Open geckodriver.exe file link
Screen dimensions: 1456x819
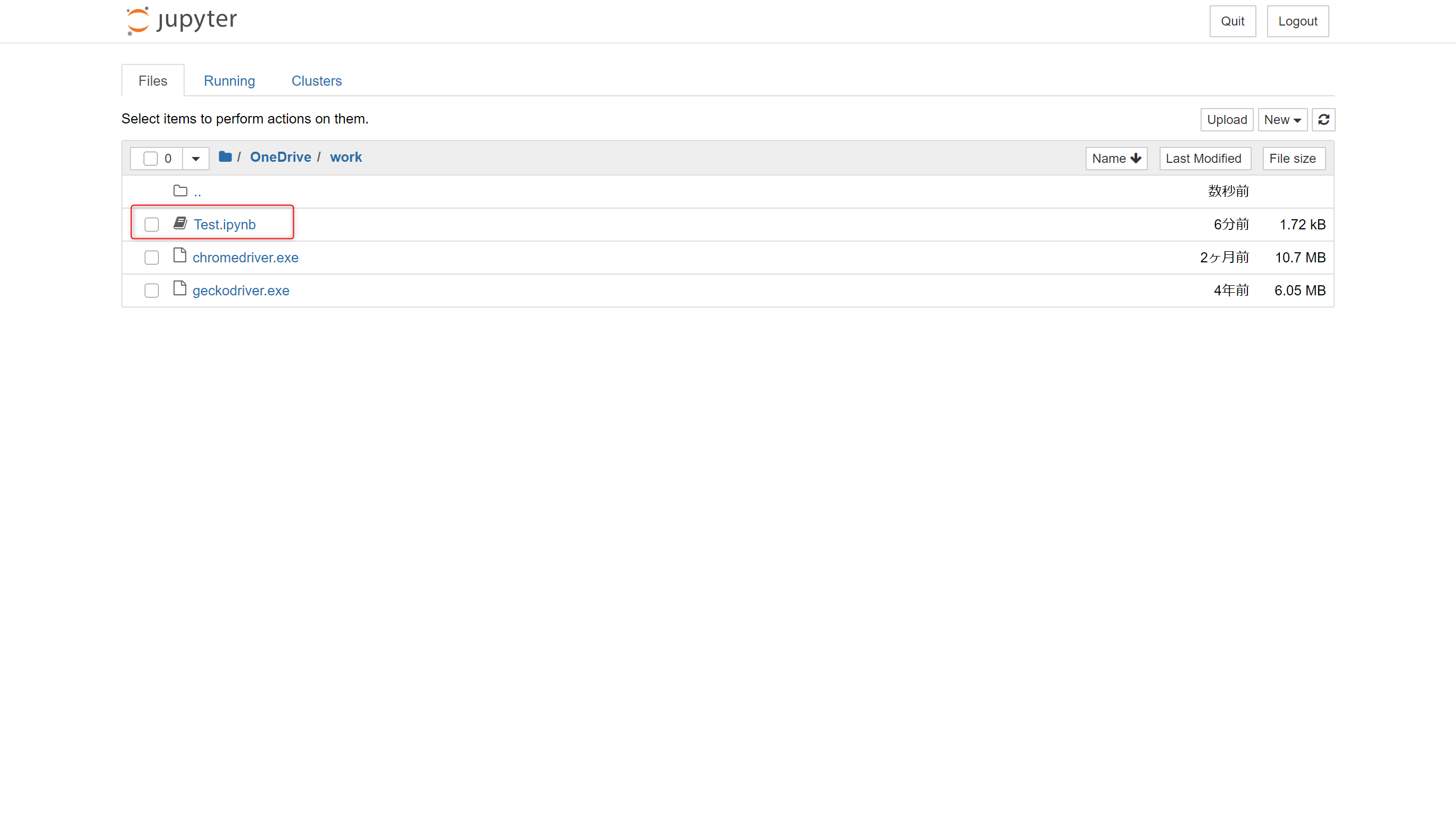(x=241, y=291)
